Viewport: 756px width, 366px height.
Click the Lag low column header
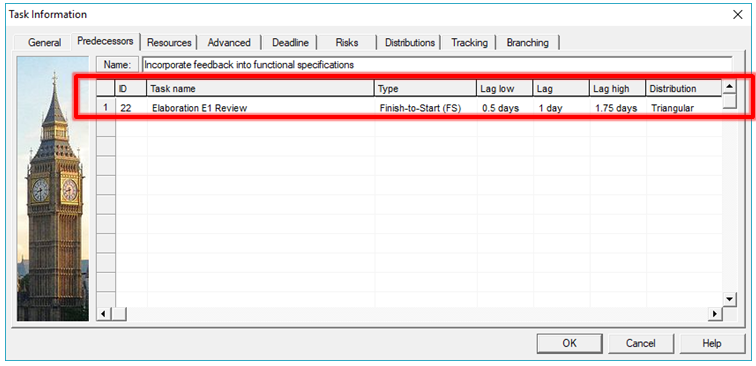505,89
